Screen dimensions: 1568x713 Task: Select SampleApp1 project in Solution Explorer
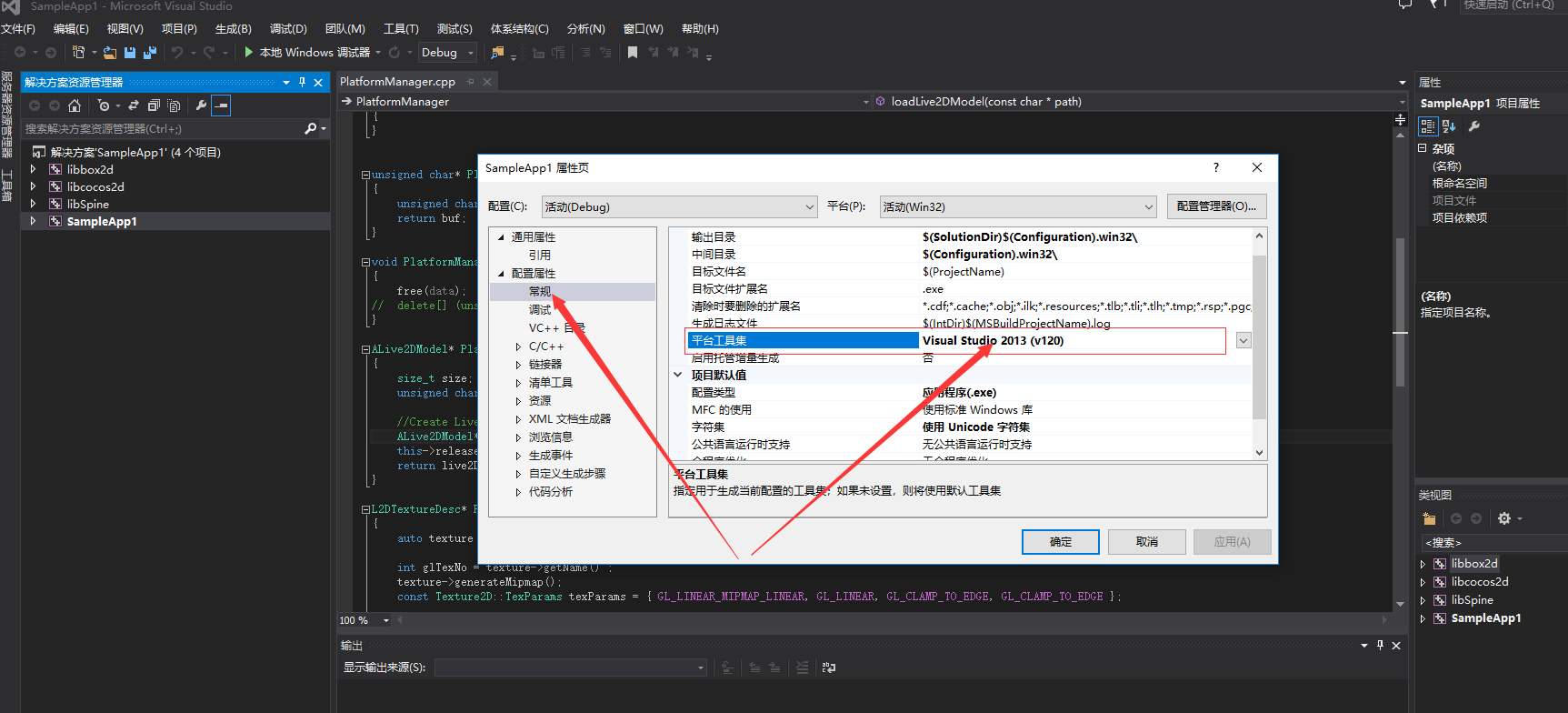tap(102, 222)
